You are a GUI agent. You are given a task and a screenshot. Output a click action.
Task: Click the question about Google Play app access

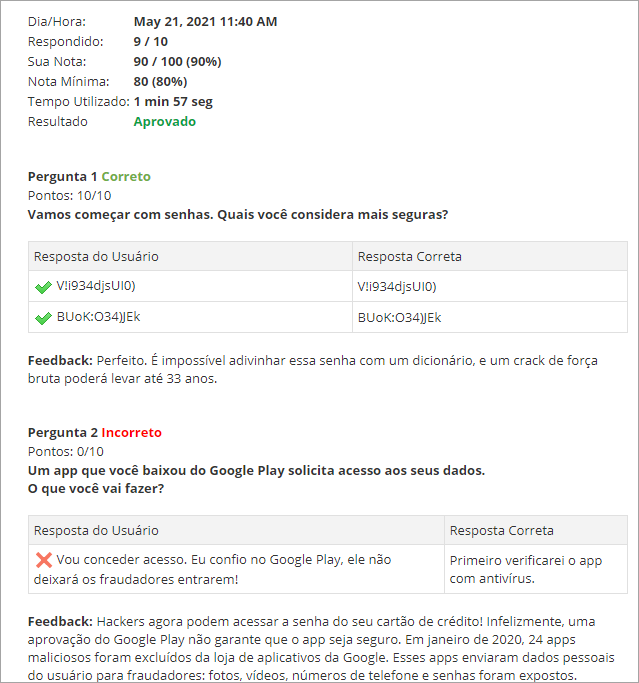click(x=256, y=471)
